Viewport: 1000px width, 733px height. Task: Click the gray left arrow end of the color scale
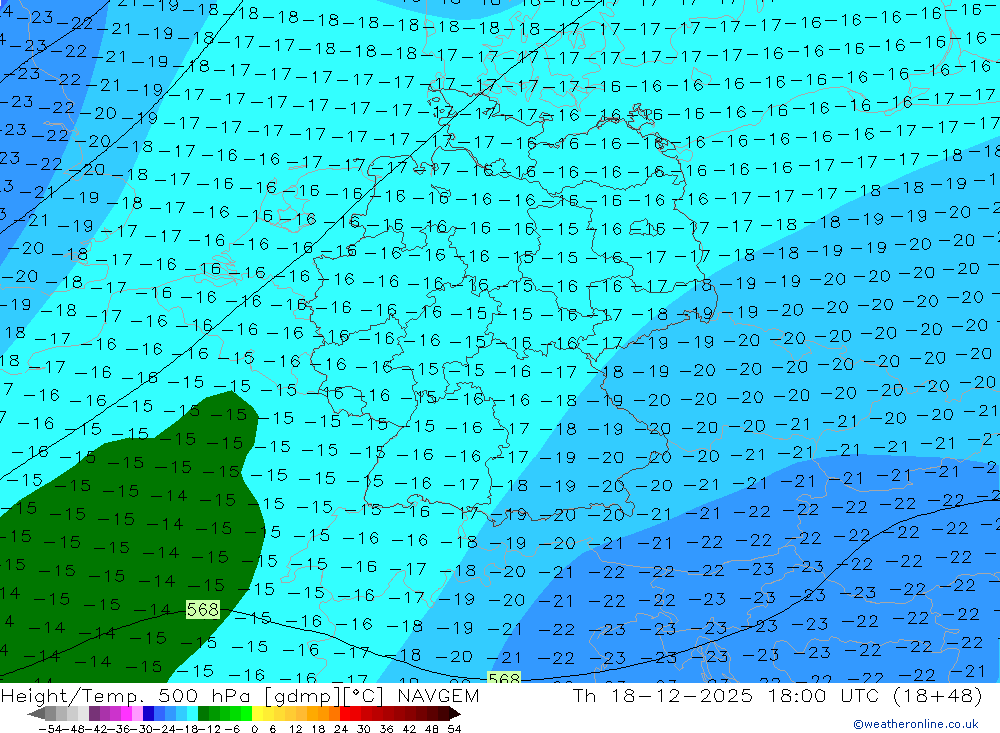[x=36, y=713]
